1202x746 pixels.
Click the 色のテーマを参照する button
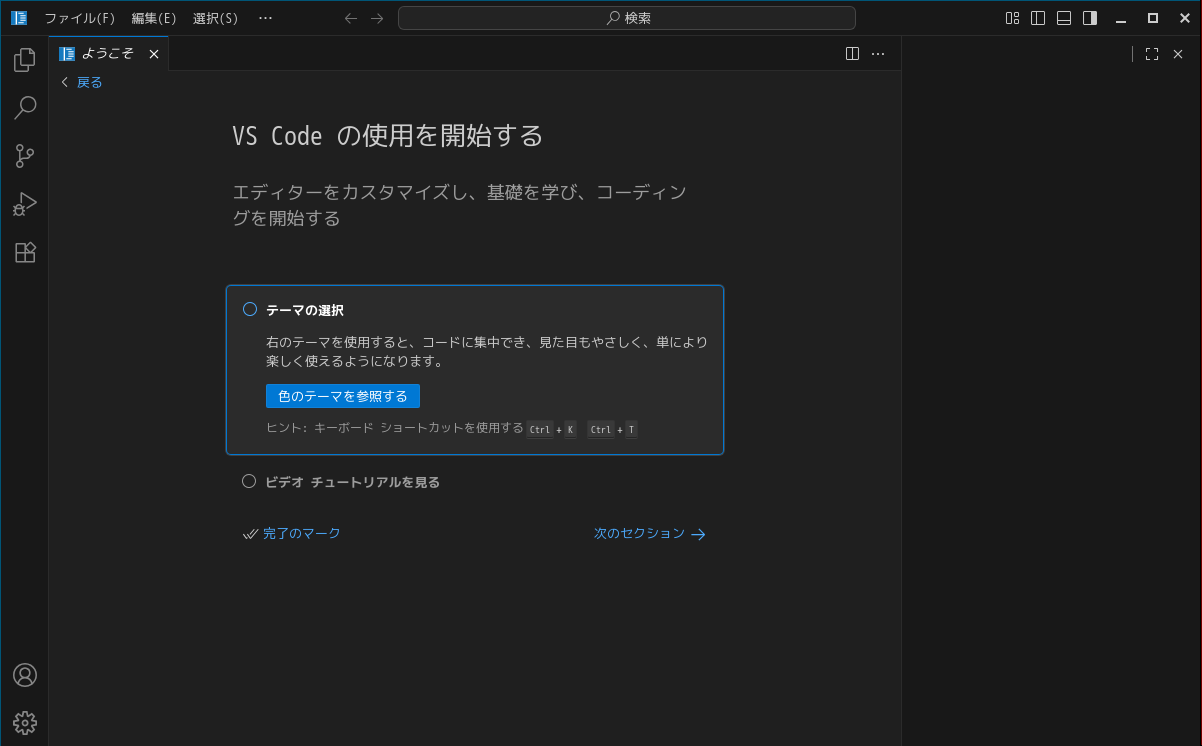(343, 396)
